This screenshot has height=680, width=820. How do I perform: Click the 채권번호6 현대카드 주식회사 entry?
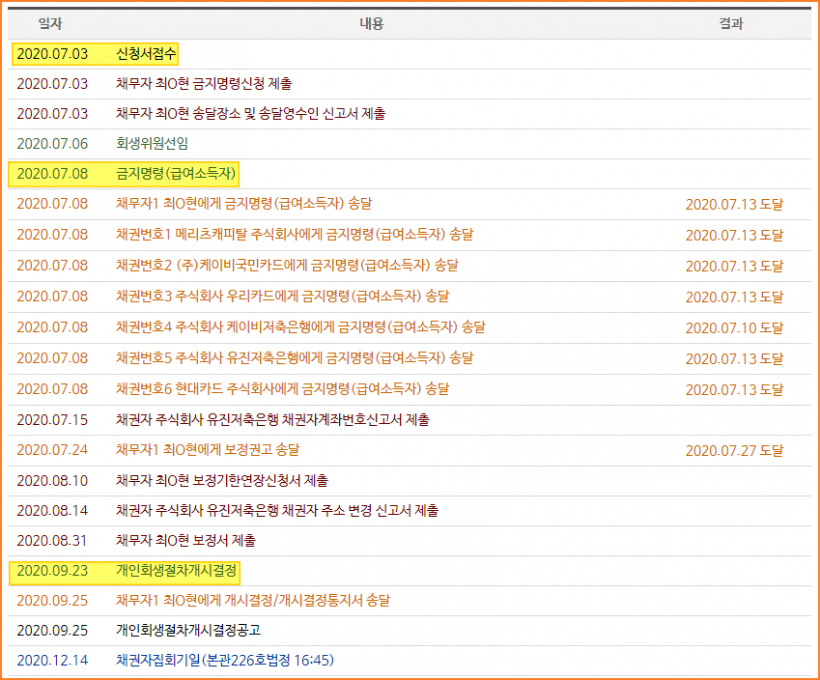point(282,389)
